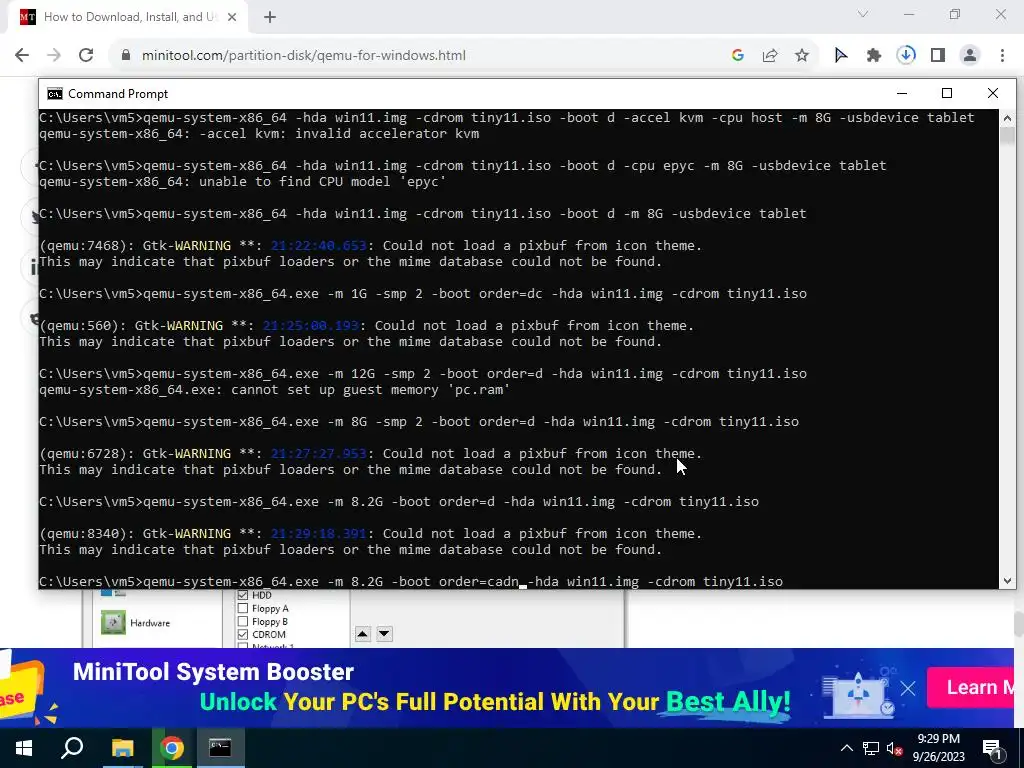Screen dimensions: 1024x768
Task: Open the Chrome three-dot menu
Action: pyautogui.click(x=1002, y=56)
